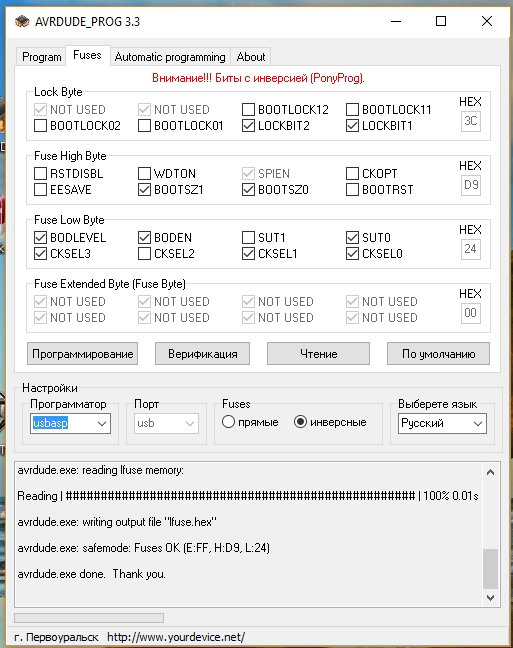Click scroll up arrow in log output
Image resolution: width=513 pixels, height=648 pixels.
point(490,472)
